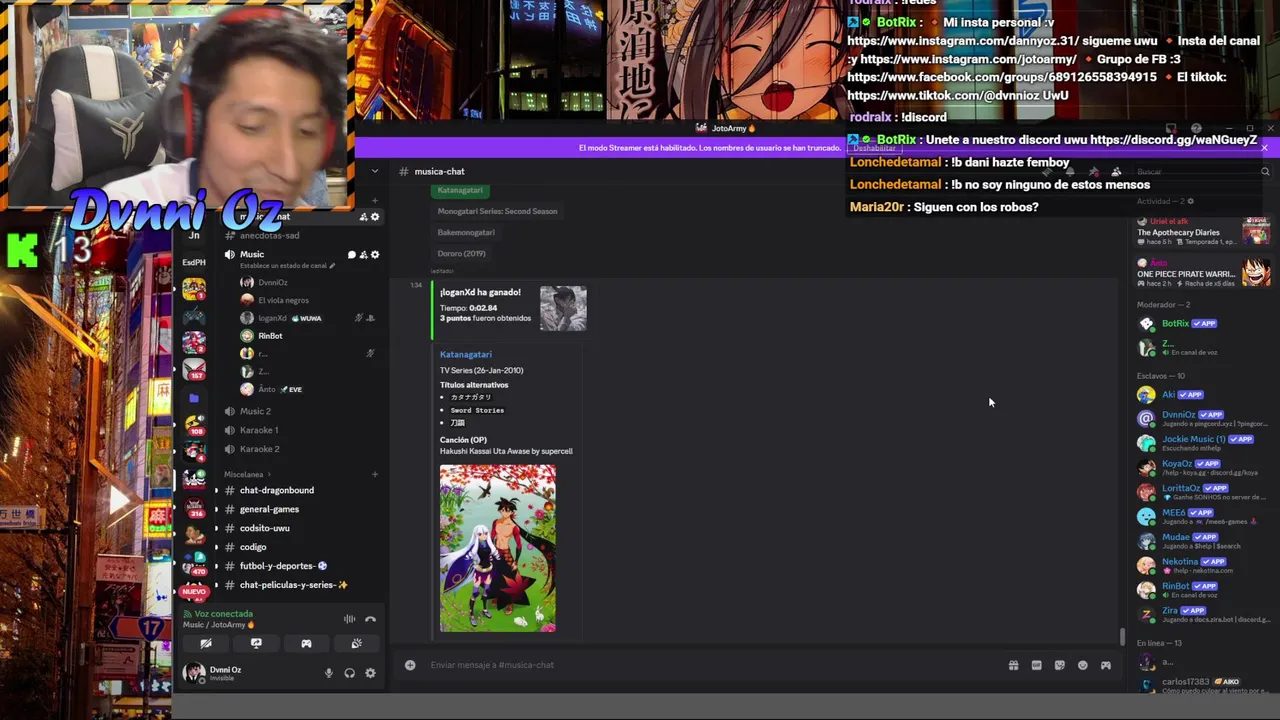This screenshot has height=720, width=1280.
Task: Open the anecdotas-sad text channel
Action: 269,235
